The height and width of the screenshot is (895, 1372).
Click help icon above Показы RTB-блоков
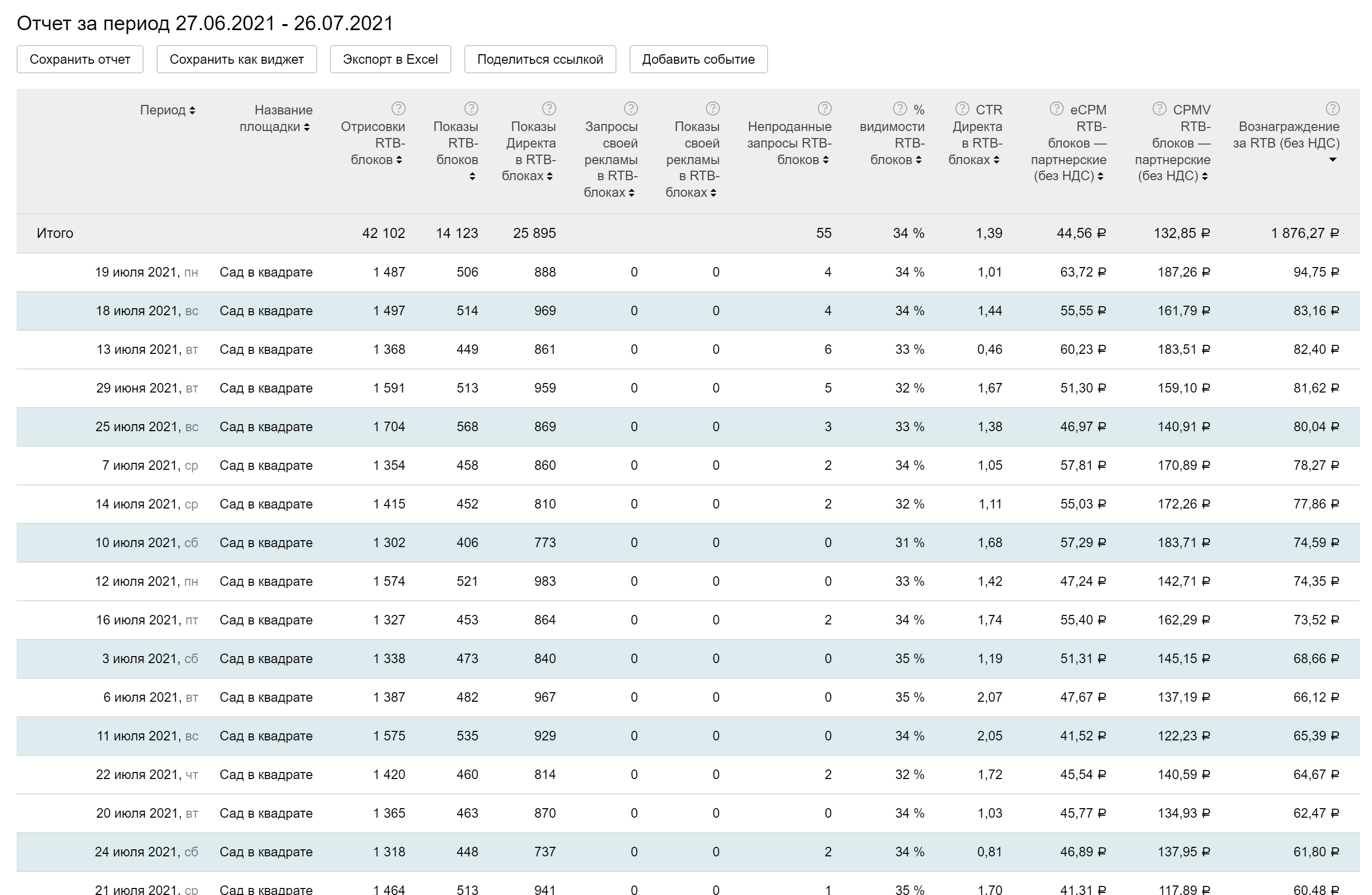coord(471,108)
